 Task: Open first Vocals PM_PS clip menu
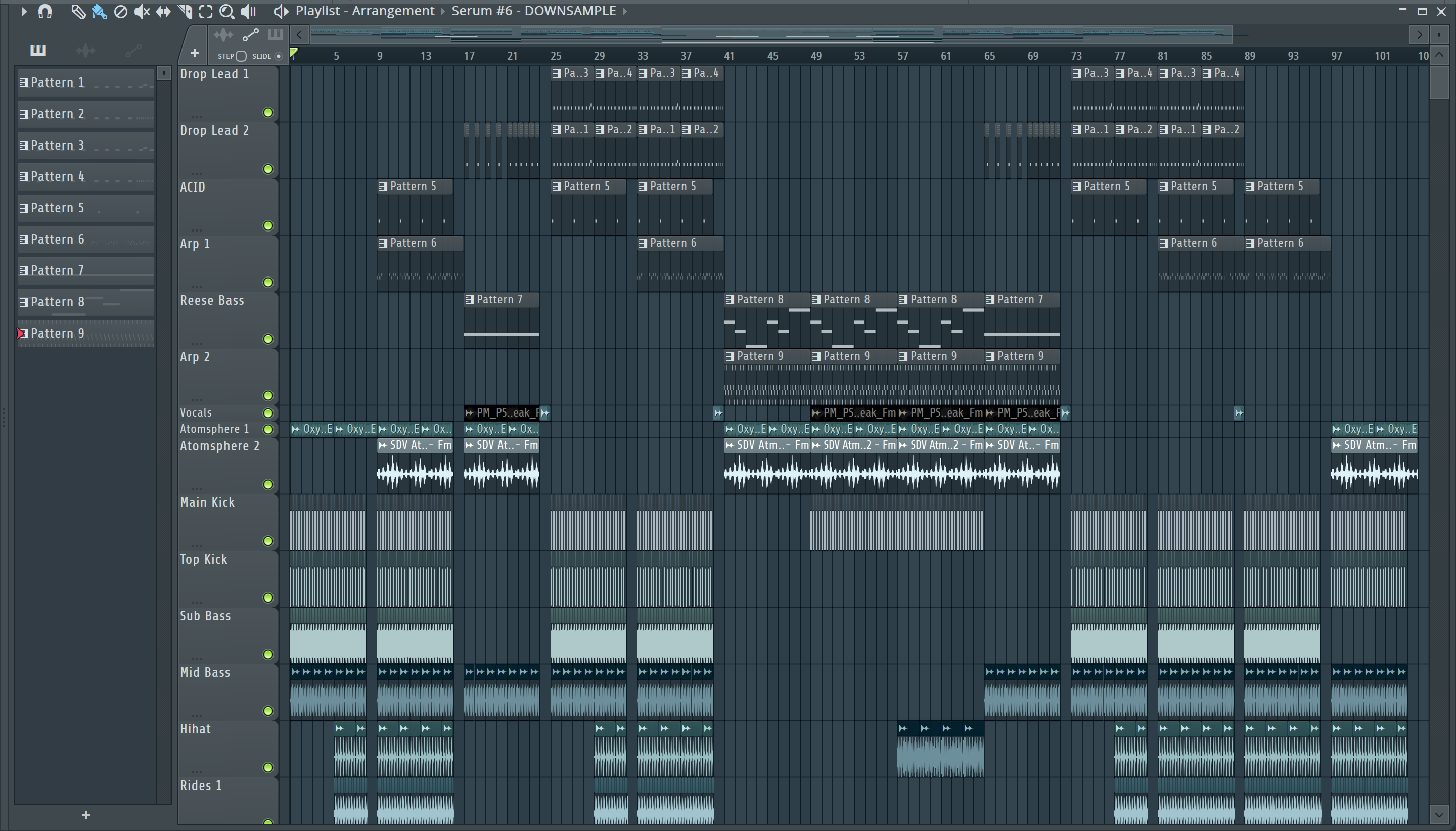[x=469, y=412]
